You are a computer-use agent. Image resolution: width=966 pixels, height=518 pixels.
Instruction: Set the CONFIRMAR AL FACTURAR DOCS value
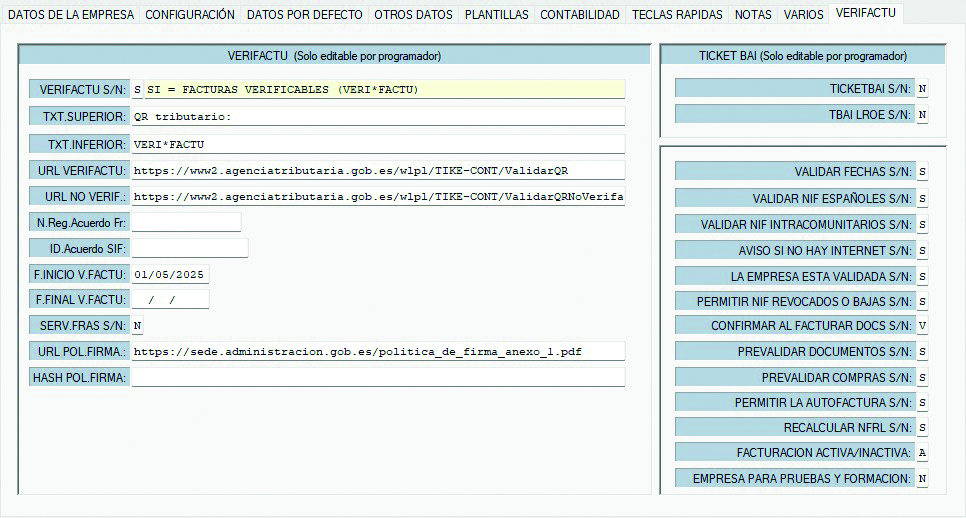(922, 326)
